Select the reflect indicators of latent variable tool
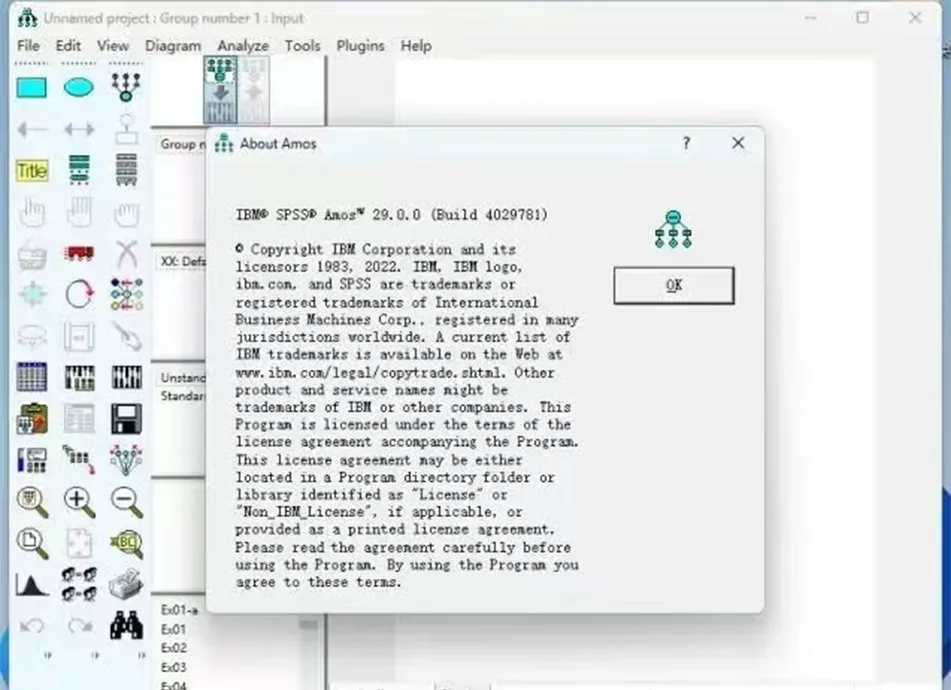Image resolution: width=951 pixels, height=690 pixels. pyautogui.click(x=126, y=295)
